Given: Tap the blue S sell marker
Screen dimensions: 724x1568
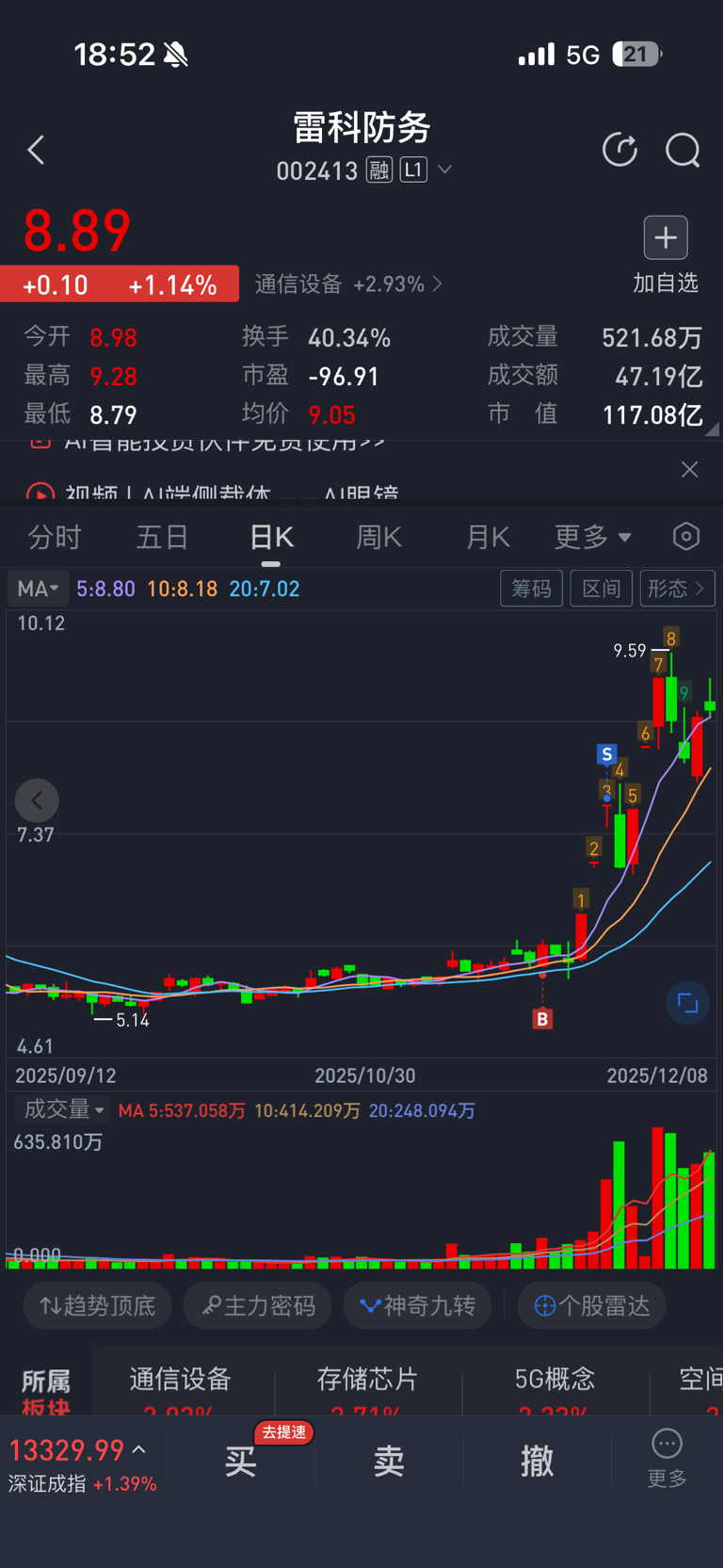Looking at the screenshot, I should (x=607, y=754).
